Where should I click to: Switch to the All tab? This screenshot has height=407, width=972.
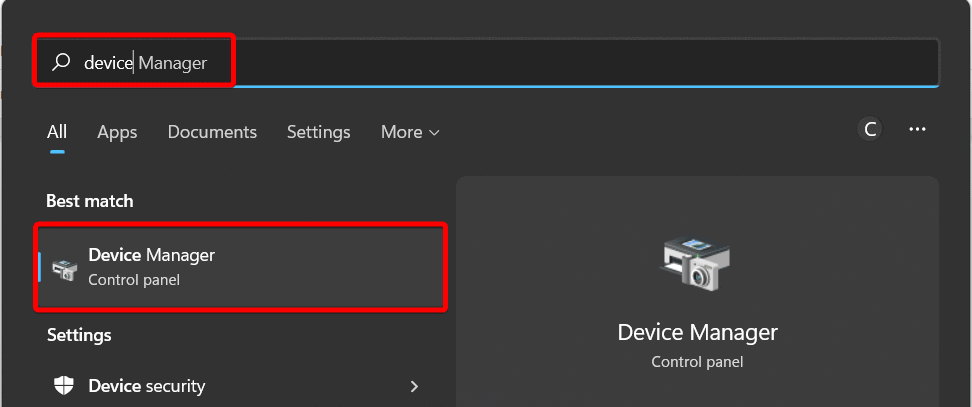click(x=57, y=132)
